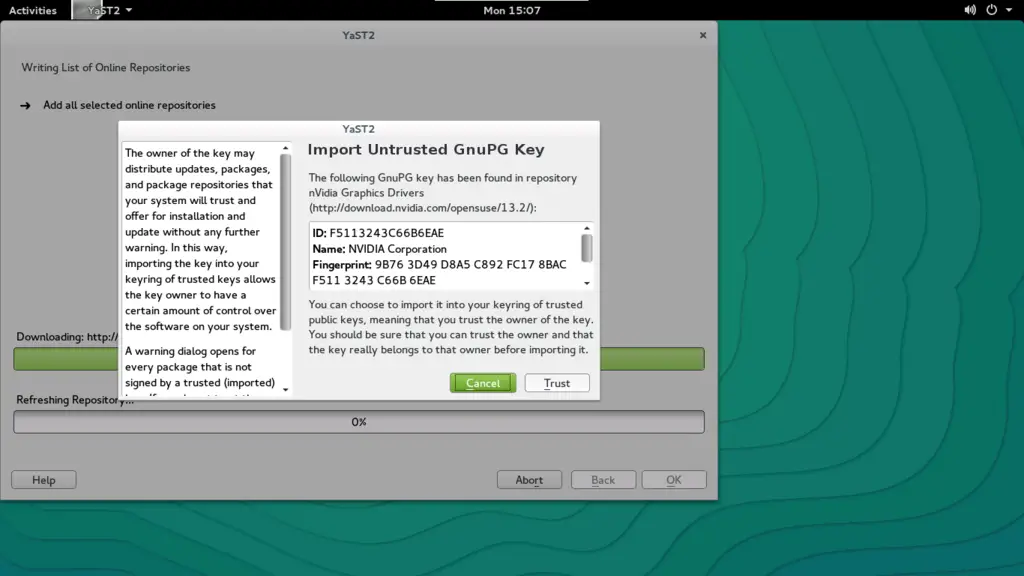The height and width of the screenshot is (576, 1024).
Task: Click scroll up arrow of key details box
Action: 586,228
